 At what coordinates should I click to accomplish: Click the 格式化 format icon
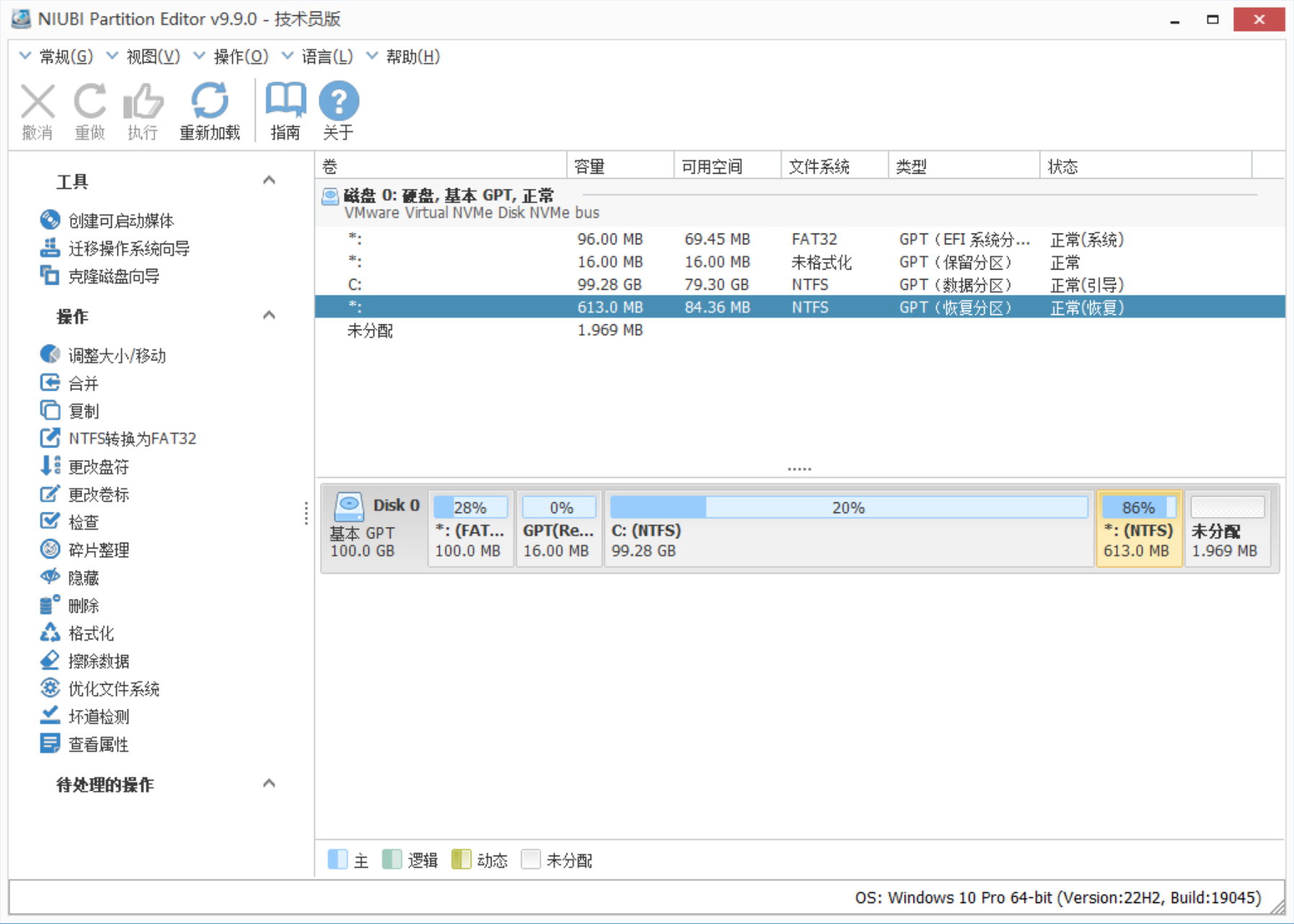pyautogui.click(x=50, y=633)
